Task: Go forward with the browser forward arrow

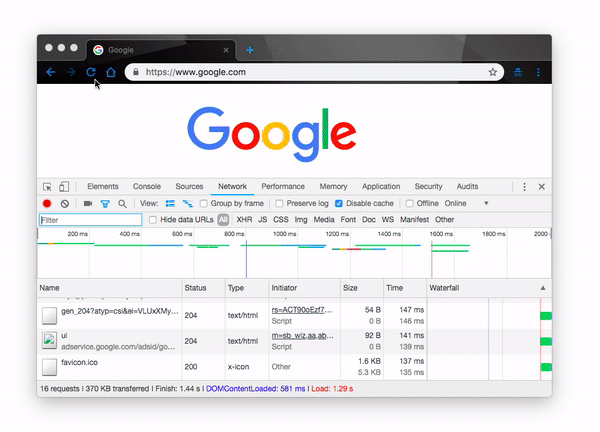Action: coord(71,72)
